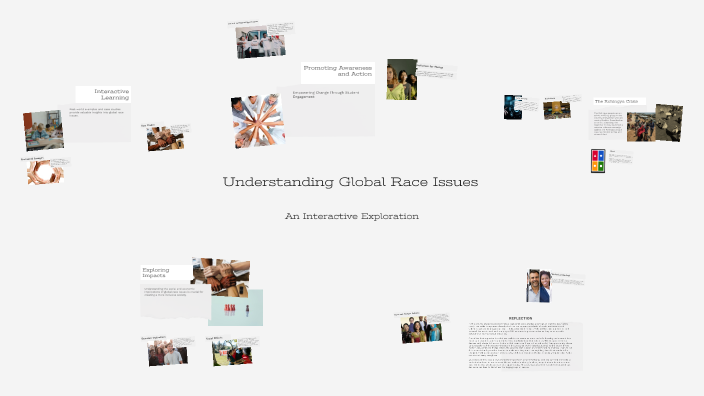
Task: Click the smiling man and woman photo
Action: 538,286
